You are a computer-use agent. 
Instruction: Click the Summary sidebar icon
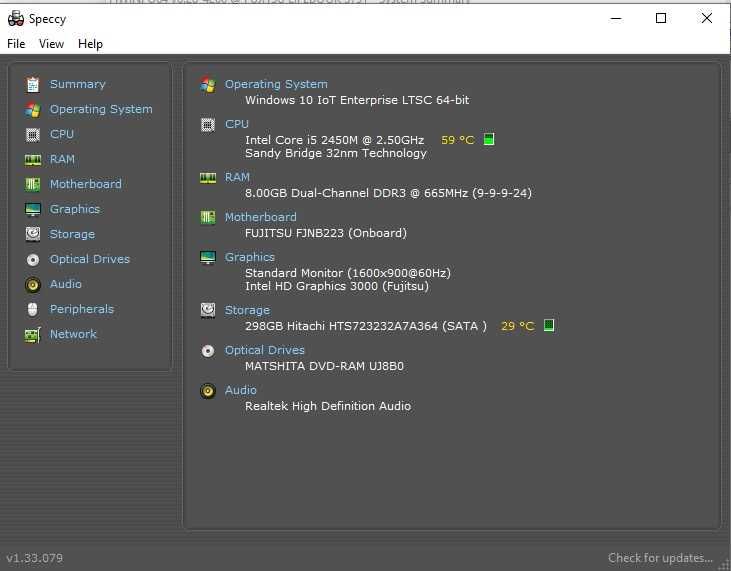[x=33, y=85]
